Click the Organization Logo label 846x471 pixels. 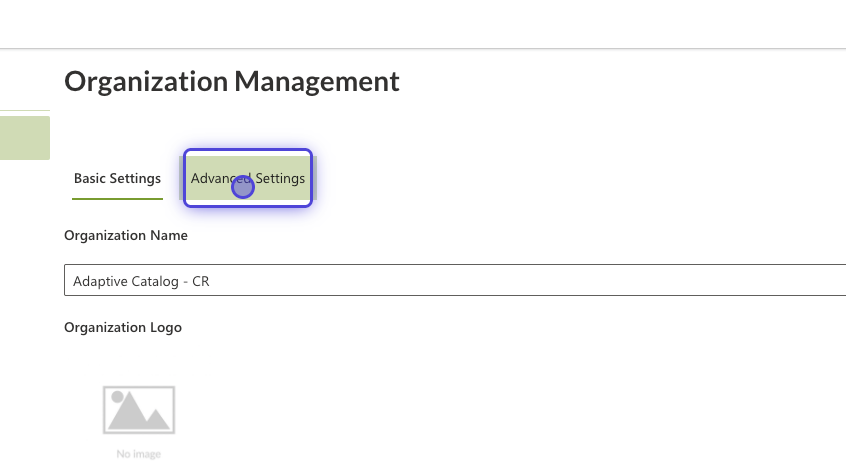123,327
